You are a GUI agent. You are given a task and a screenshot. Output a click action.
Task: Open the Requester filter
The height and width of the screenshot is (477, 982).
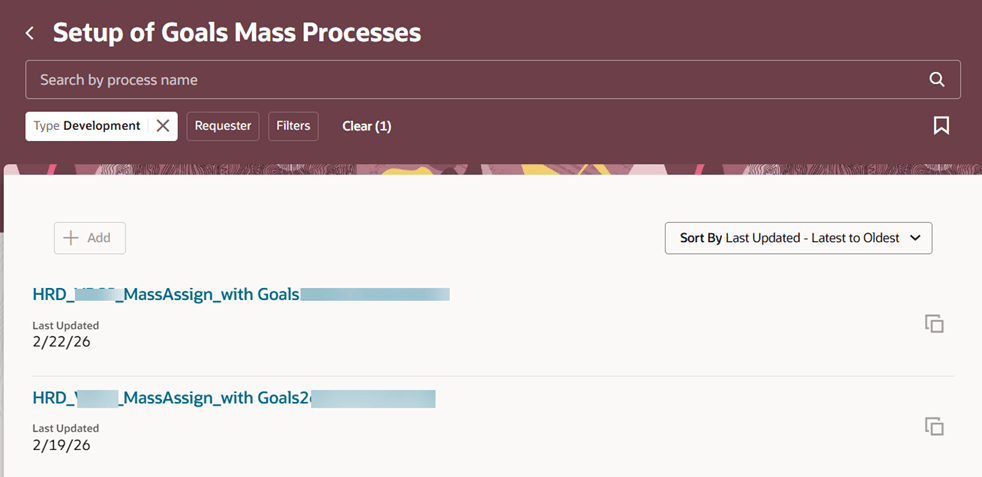point(223,126)
